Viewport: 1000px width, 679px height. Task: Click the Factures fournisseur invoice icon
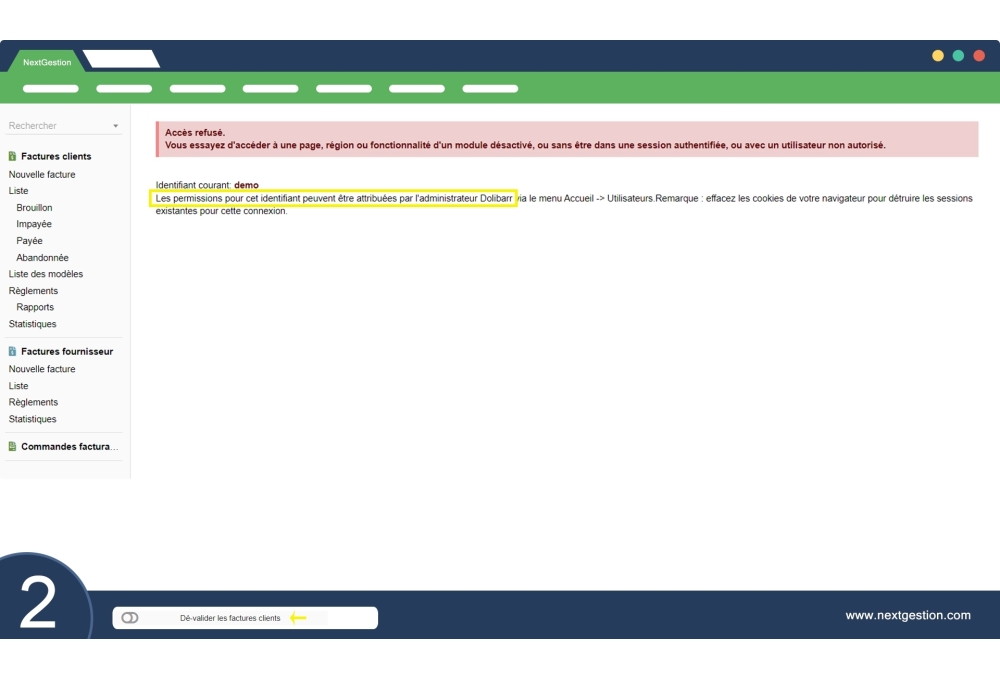pos(10,351)
